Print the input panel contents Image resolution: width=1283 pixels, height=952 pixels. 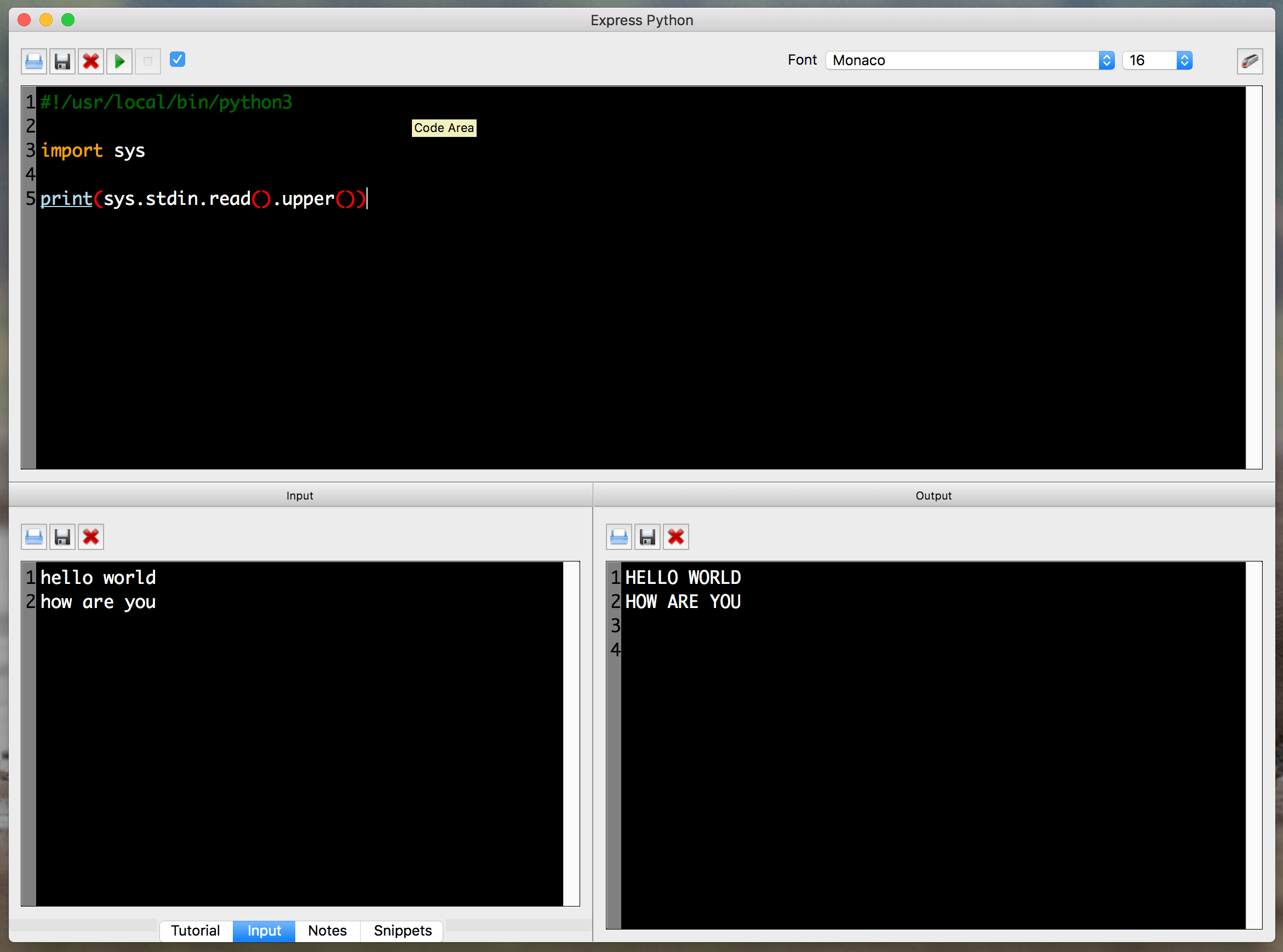click(x=34, y=536)
